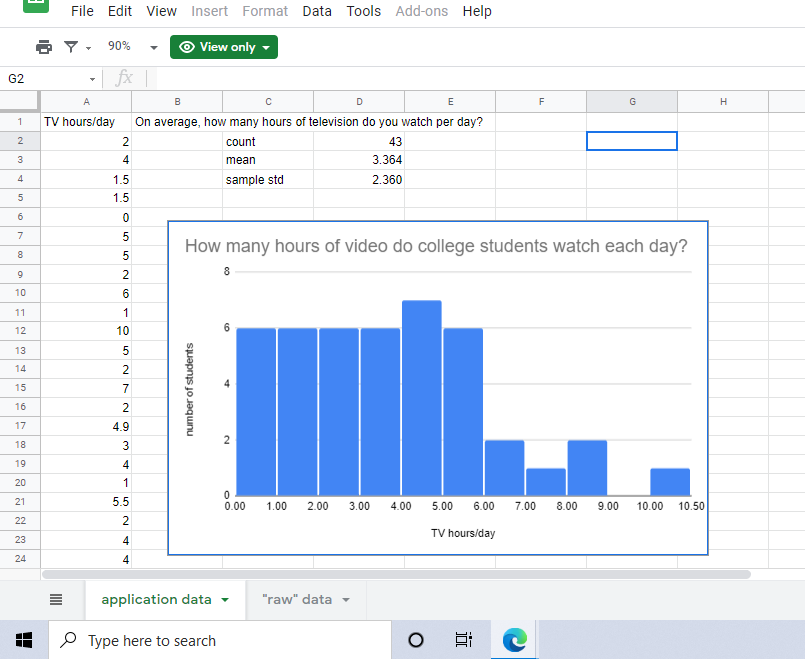Open the Windows Start menu

tap(24, 640)
